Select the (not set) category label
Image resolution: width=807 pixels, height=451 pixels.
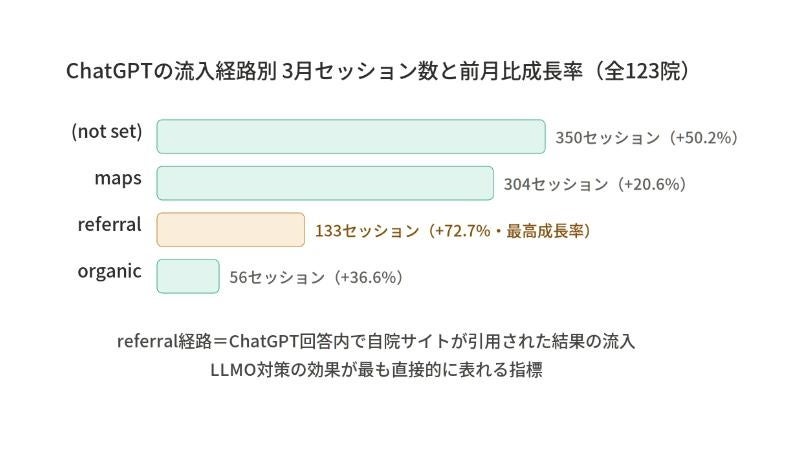[107, 132]
